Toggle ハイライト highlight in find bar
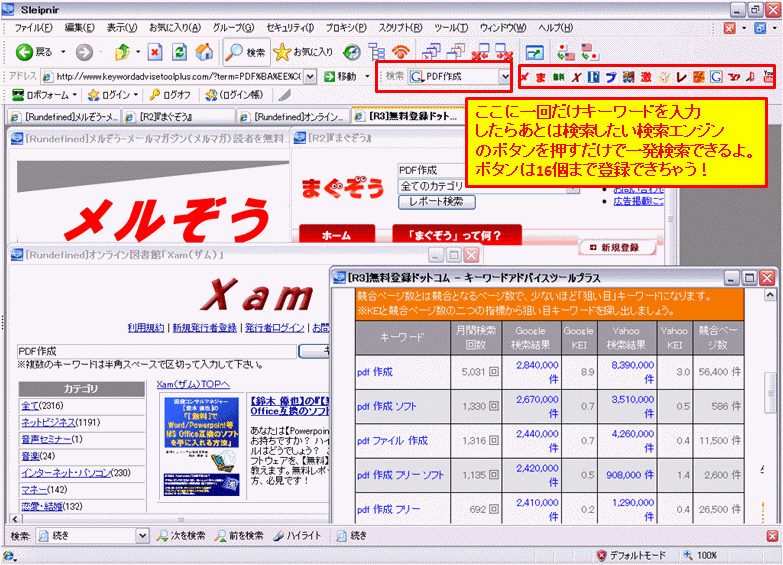Image resolution: width=783 pixels, height=565 pixels. pos(298,536)
